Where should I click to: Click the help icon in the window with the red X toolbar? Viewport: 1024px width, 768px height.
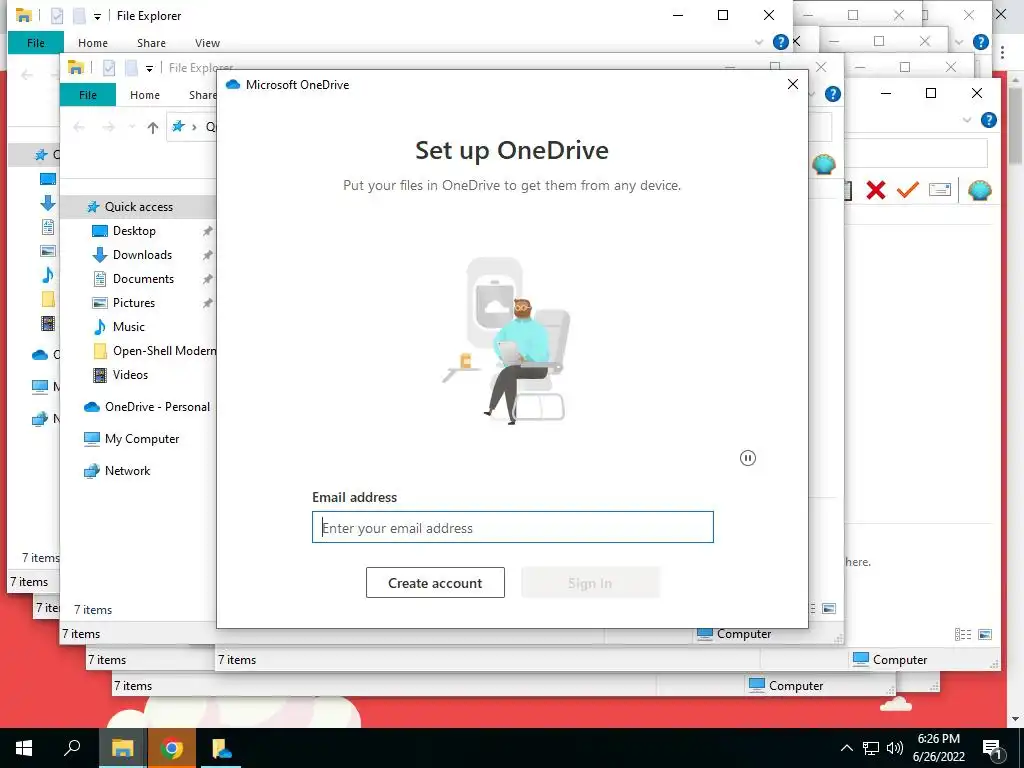tap(989, 120)
